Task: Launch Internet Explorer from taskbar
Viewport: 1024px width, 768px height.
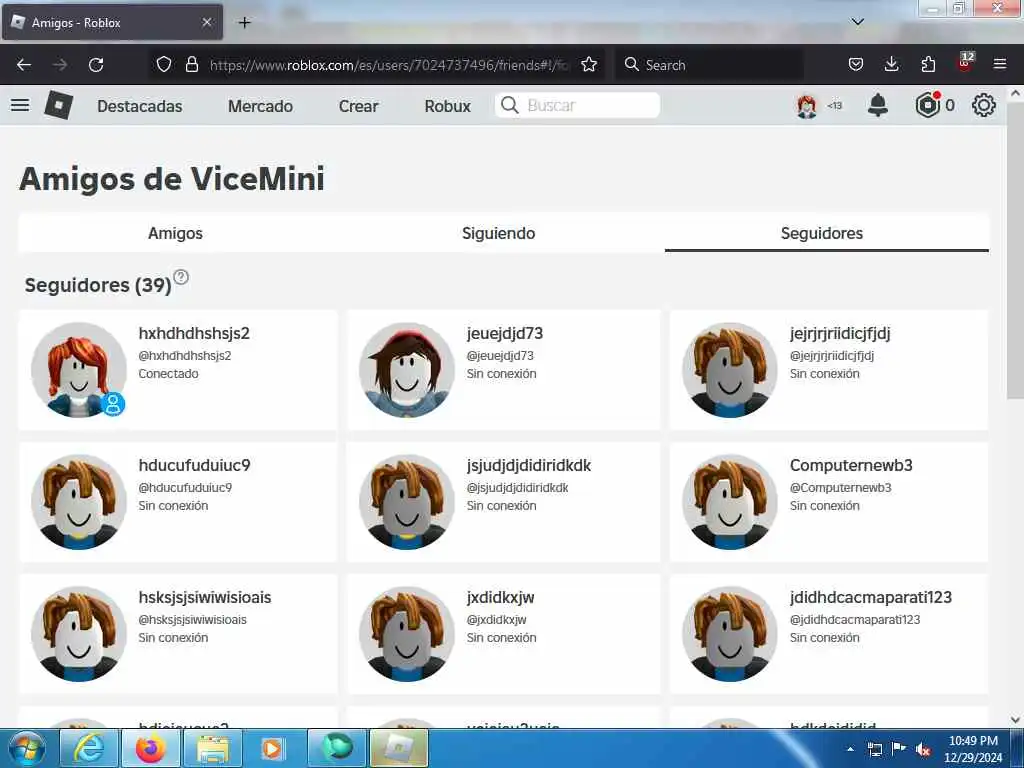Action: pyautogui.click(x=89, y=748)
